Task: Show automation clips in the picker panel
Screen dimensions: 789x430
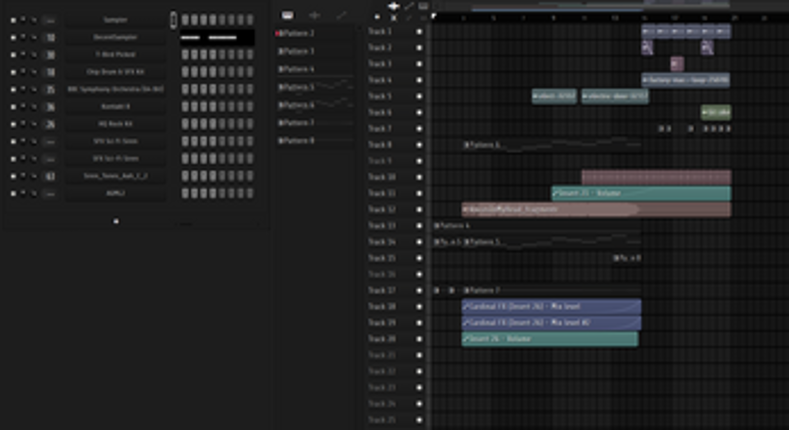Action: [342, 16]
